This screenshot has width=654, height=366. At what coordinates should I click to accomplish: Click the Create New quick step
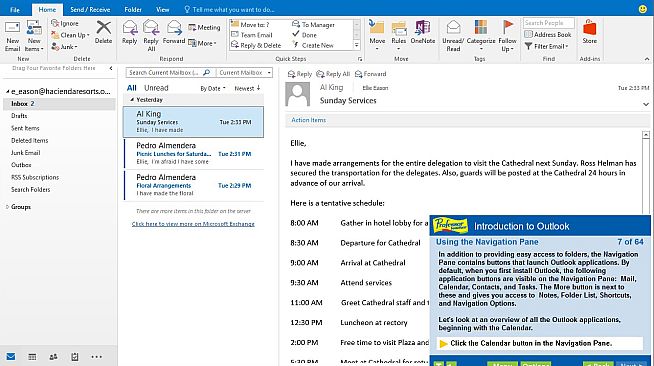click(313, 45)
